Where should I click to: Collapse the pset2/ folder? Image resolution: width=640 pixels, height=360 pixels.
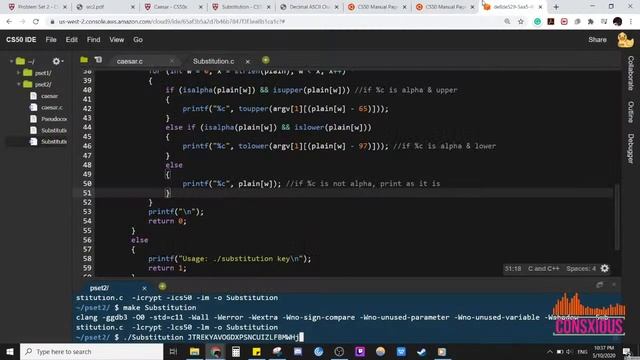(x=18, y=84)
